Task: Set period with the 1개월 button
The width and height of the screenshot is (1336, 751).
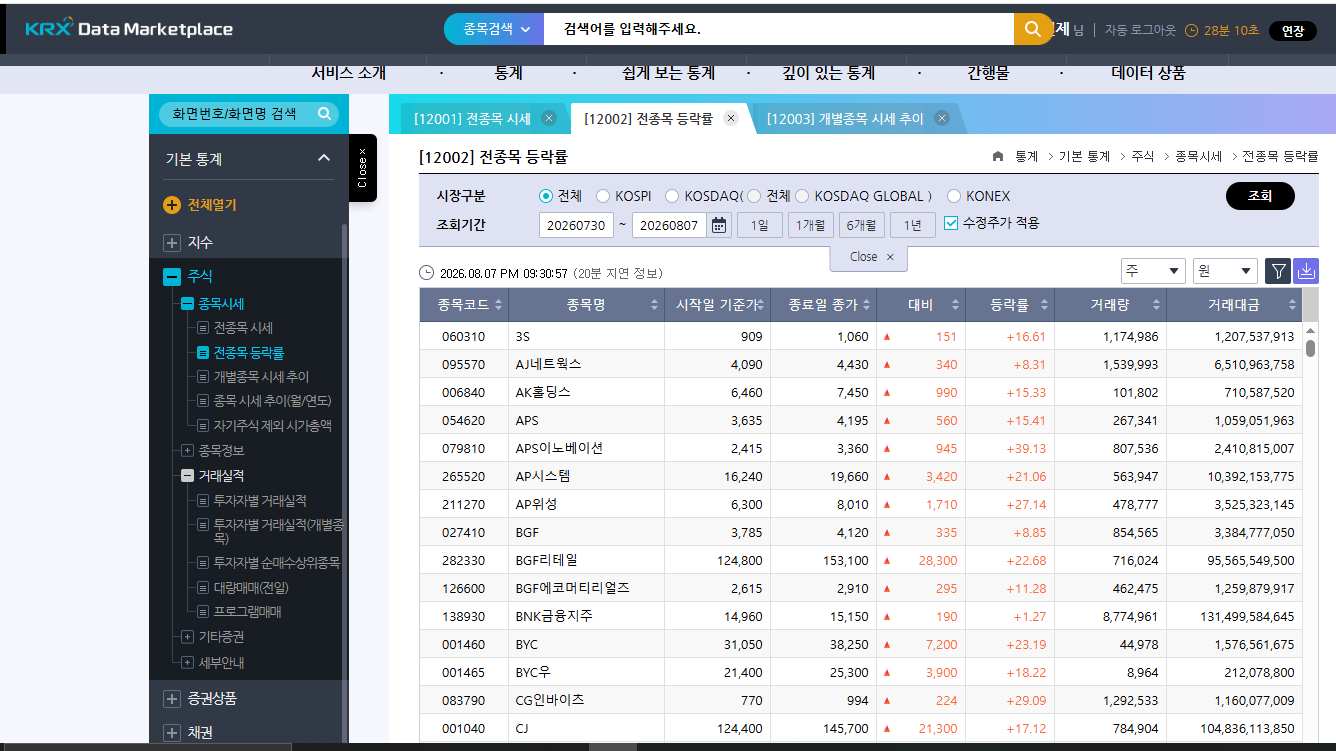Action: point(811,225)
